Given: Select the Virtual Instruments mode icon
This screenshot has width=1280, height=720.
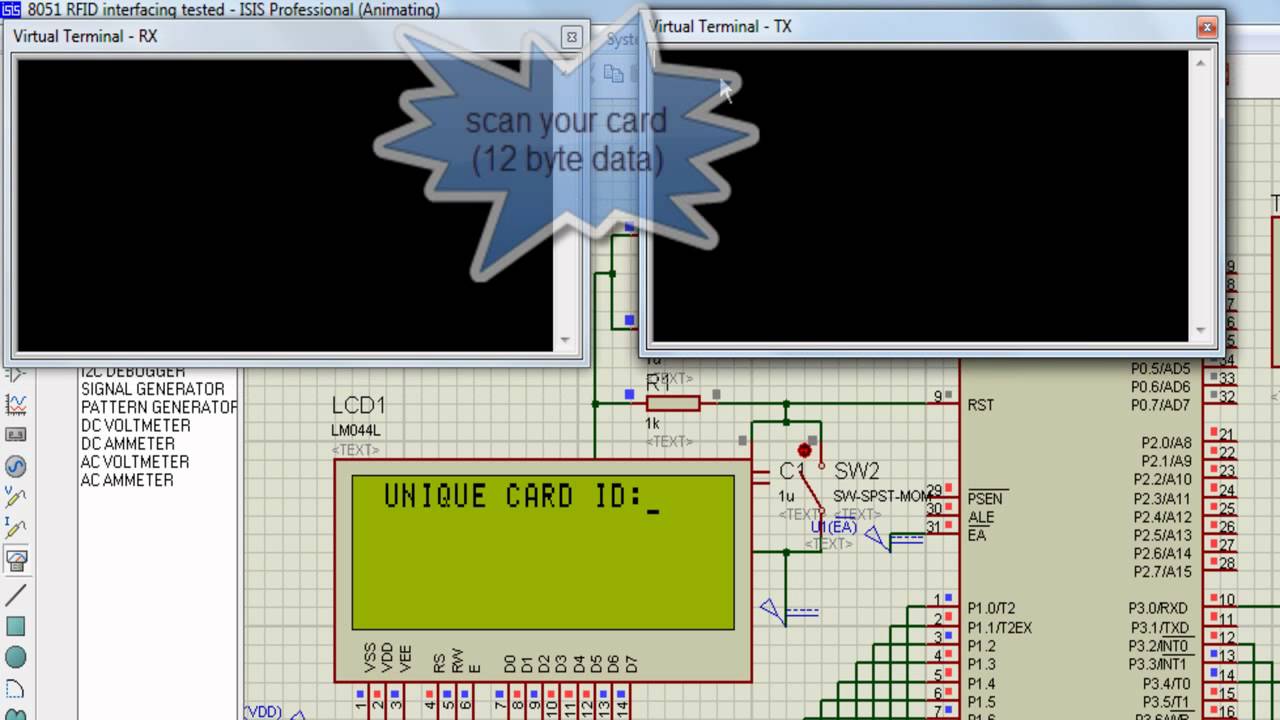Looking at the screenshot, I should coord(15,559).
